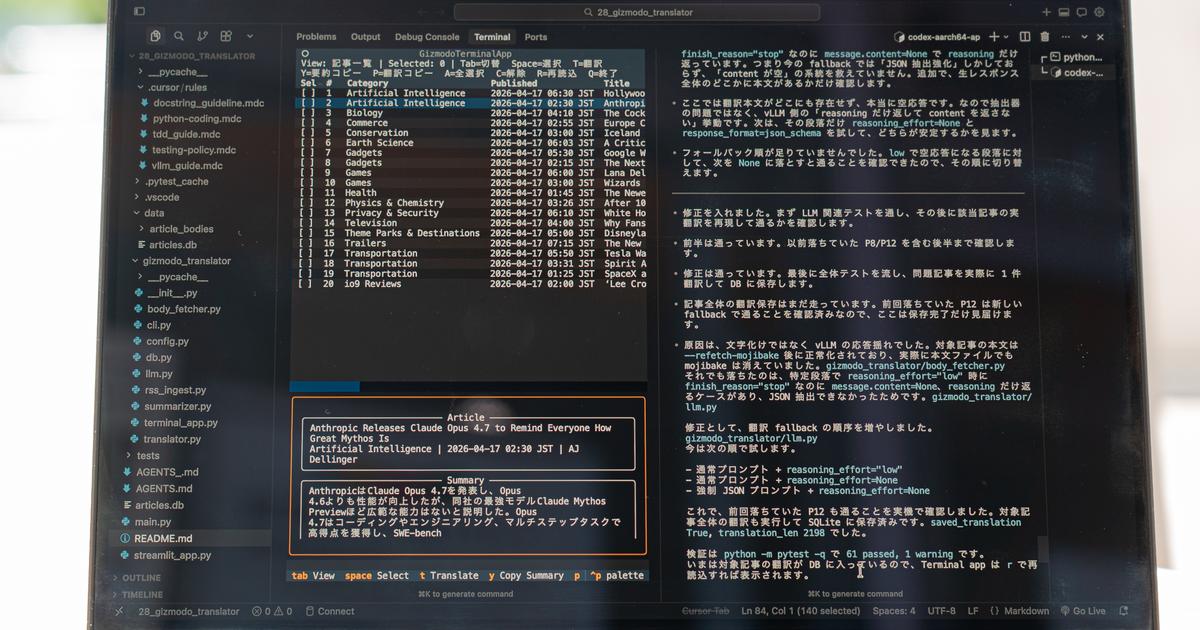This screenshot has width=1200, height=630.
Task: Open the Search view icon
Action: pyautogui.click(x=178, y=36)
